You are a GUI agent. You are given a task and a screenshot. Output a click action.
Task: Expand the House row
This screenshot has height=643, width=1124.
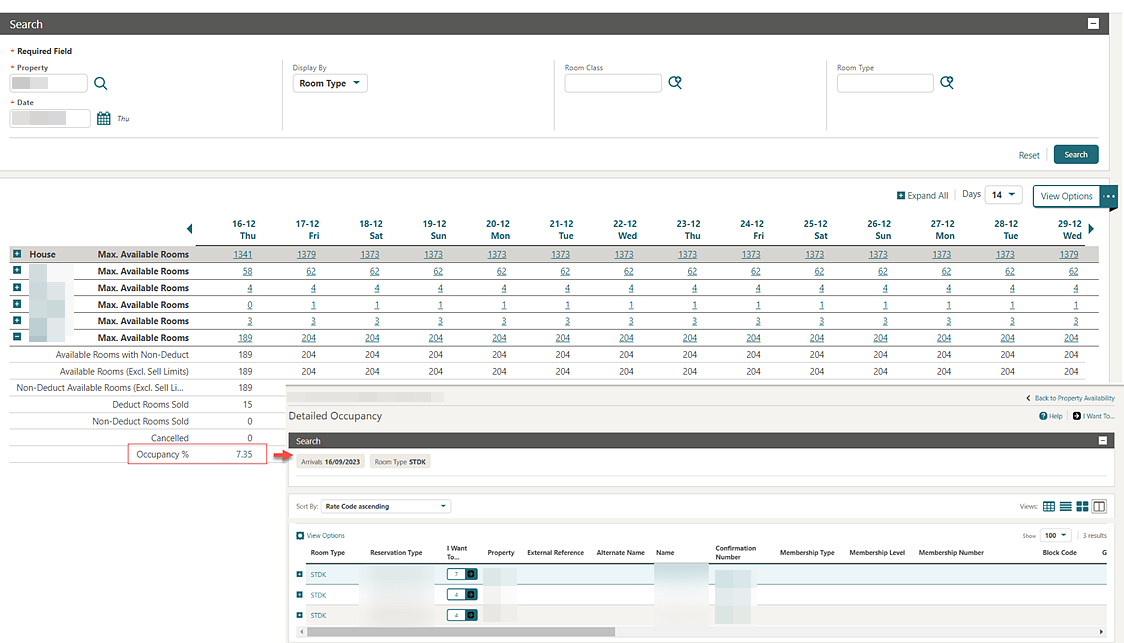pyautogui.click(x=17, y=255)
